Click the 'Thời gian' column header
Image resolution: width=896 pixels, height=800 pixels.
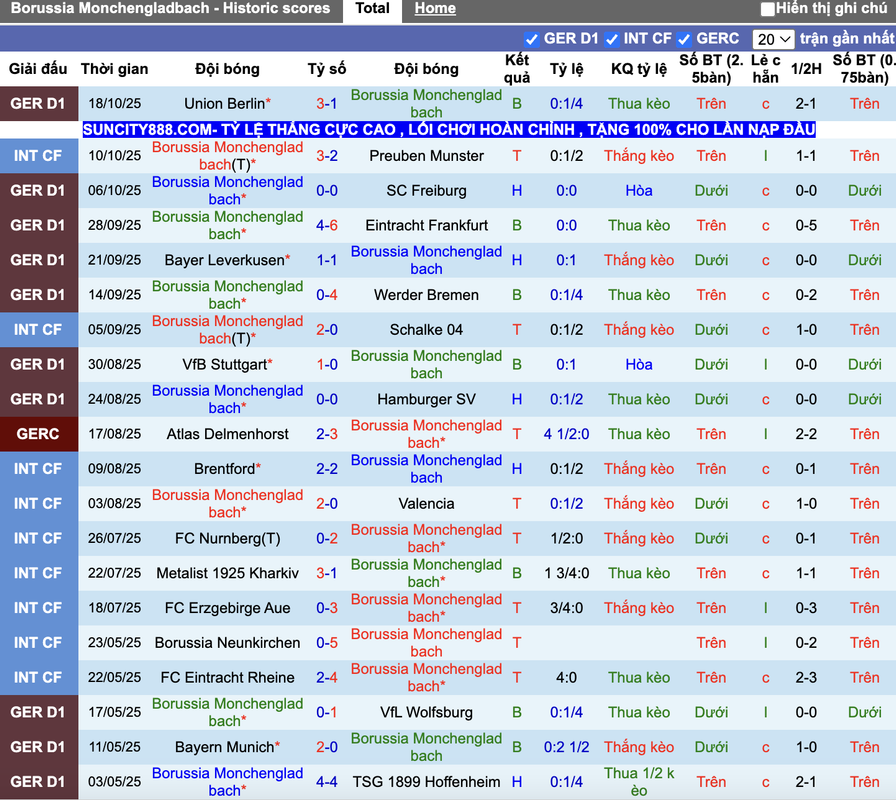pyautogui.click(x=114, y=69)
